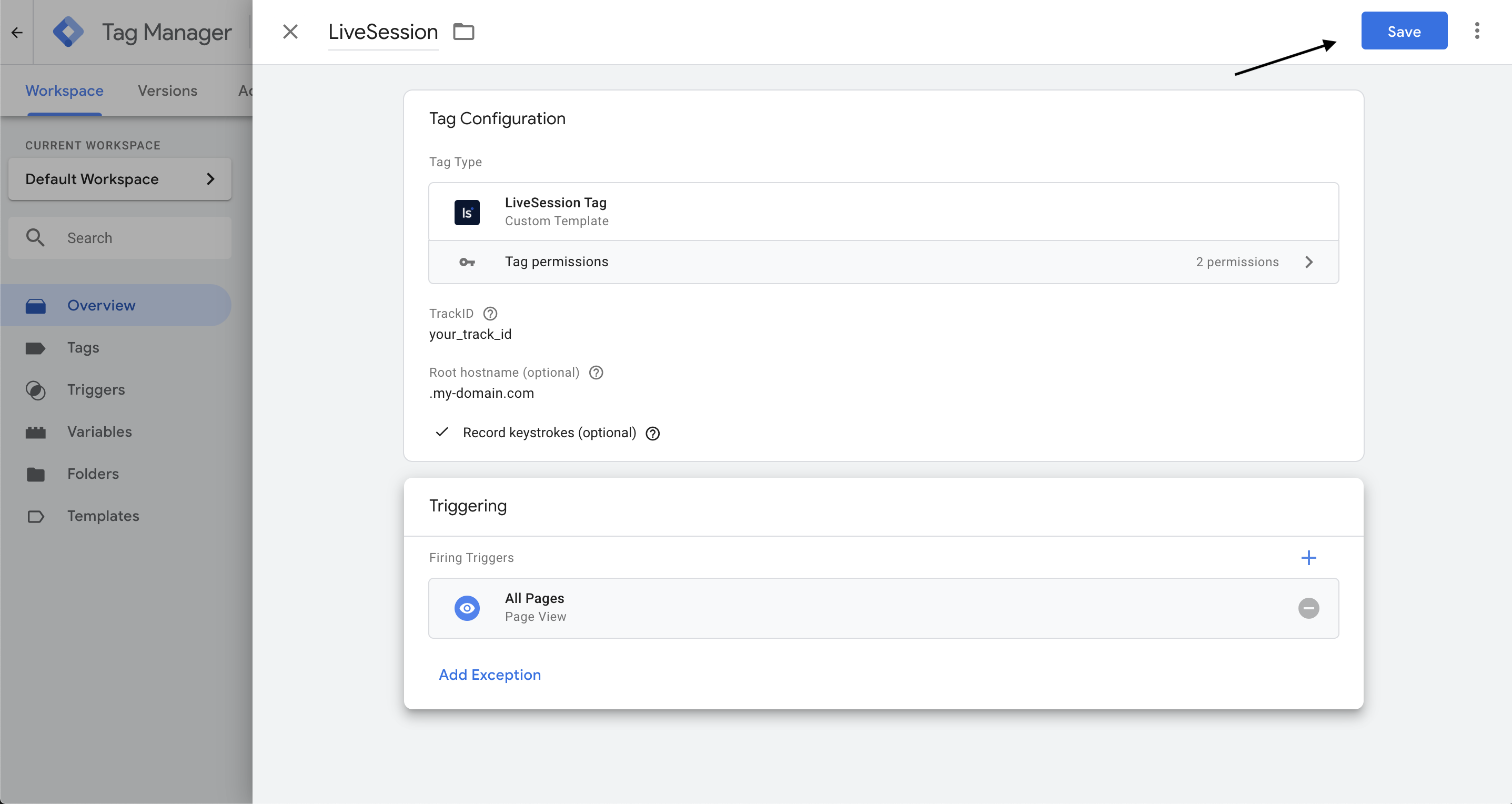Click the key icon on Tag permissions row

pos(467,262)
